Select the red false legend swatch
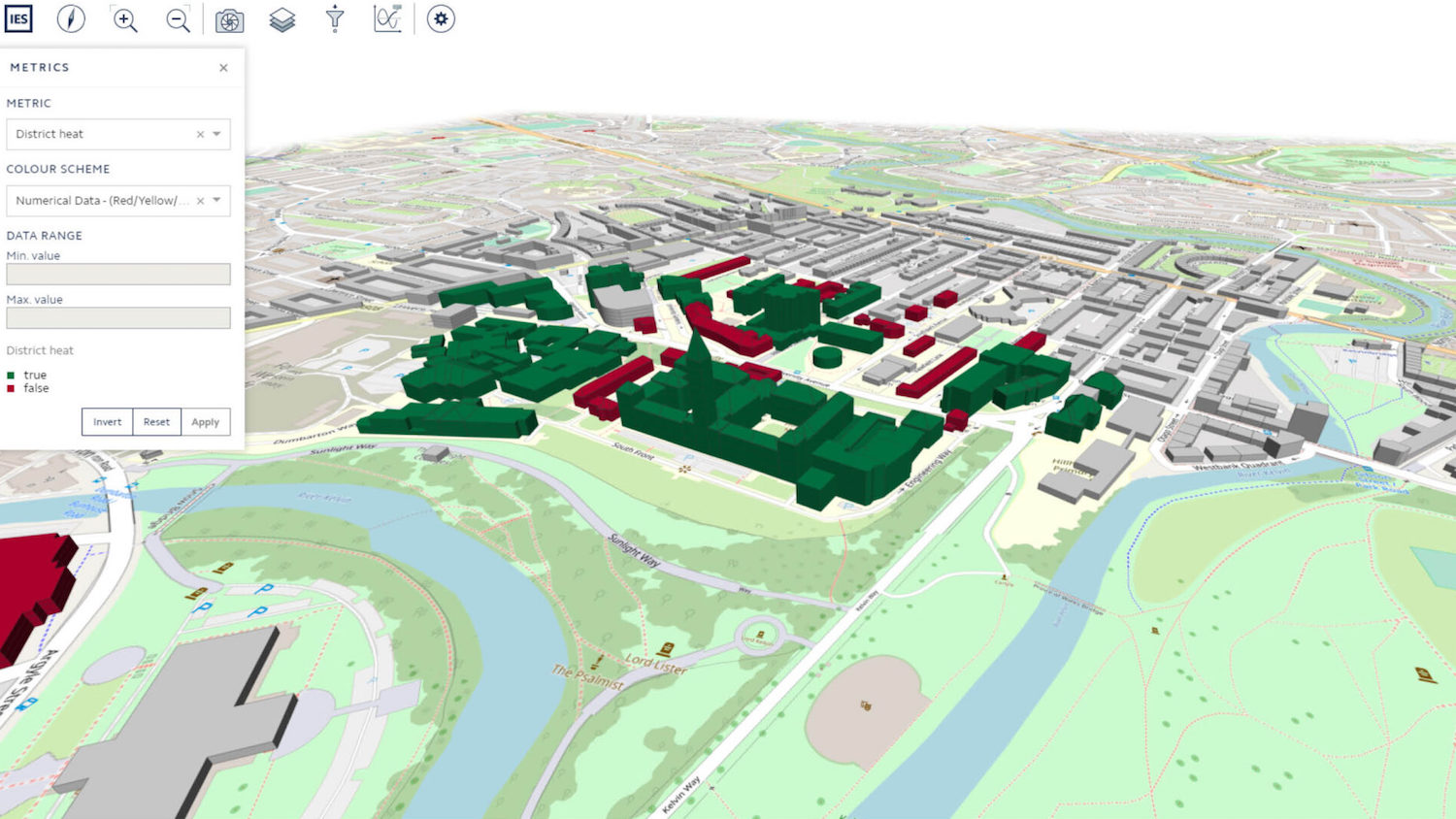The image size is (1456, 819). click(x=11, y=388)
